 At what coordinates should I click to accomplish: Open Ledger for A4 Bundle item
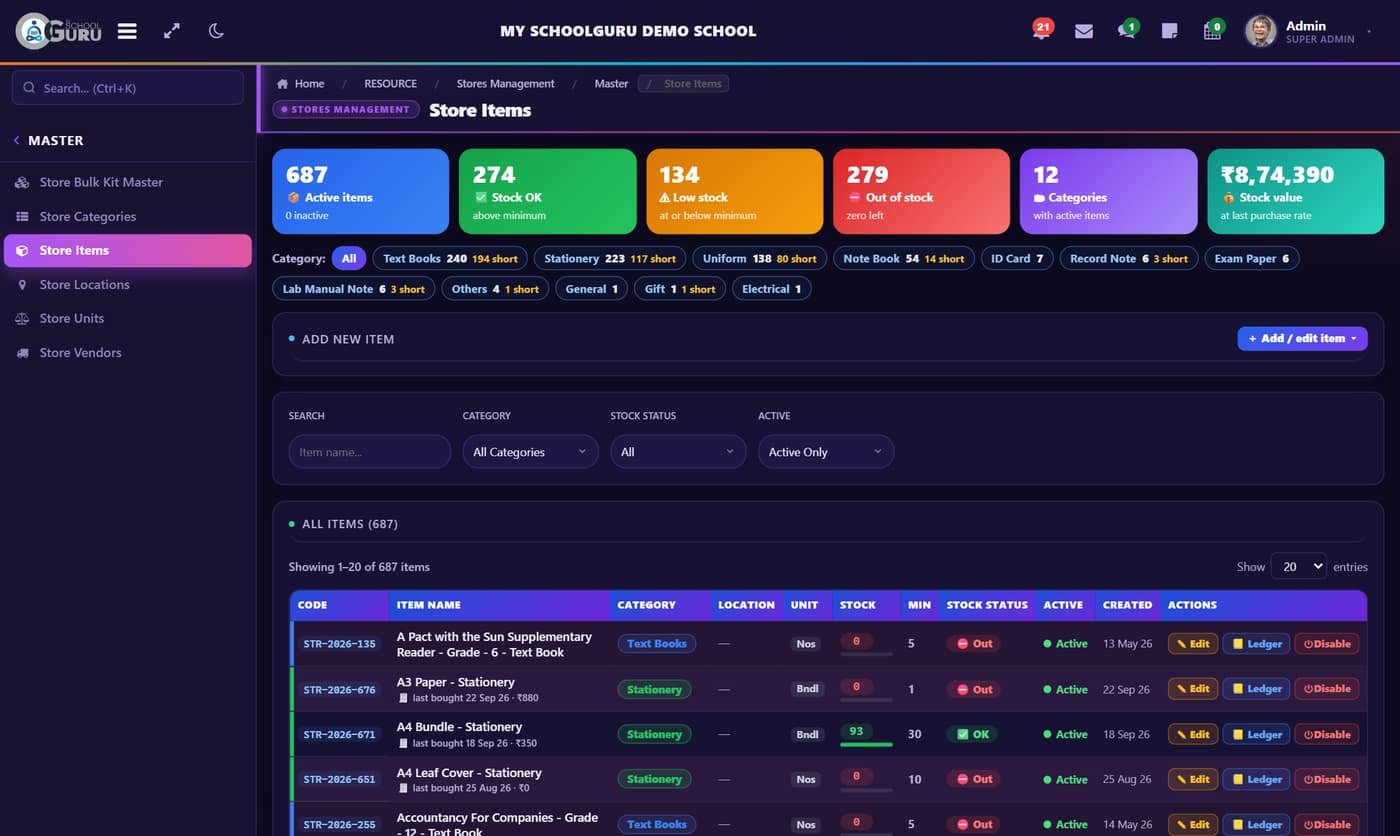click(x=1256, y=734)
